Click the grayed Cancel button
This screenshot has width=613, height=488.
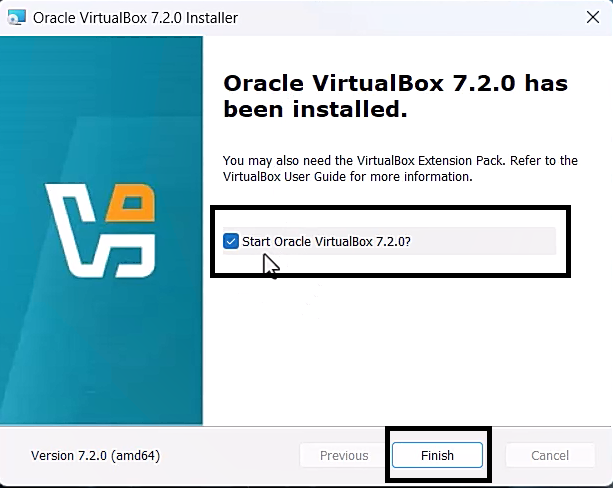tap(550, 455)
